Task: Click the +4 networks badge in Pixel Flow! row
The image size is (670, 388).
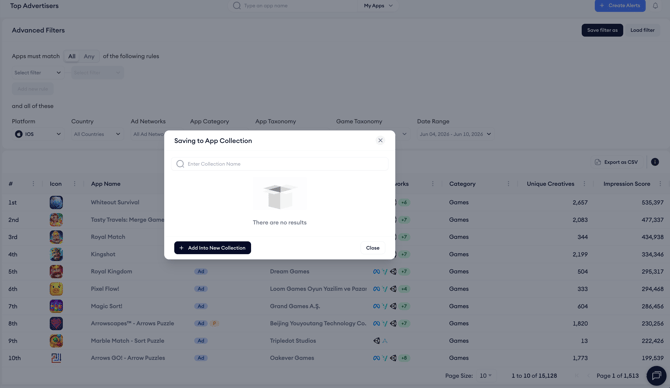Action: [x=404, y=289]
